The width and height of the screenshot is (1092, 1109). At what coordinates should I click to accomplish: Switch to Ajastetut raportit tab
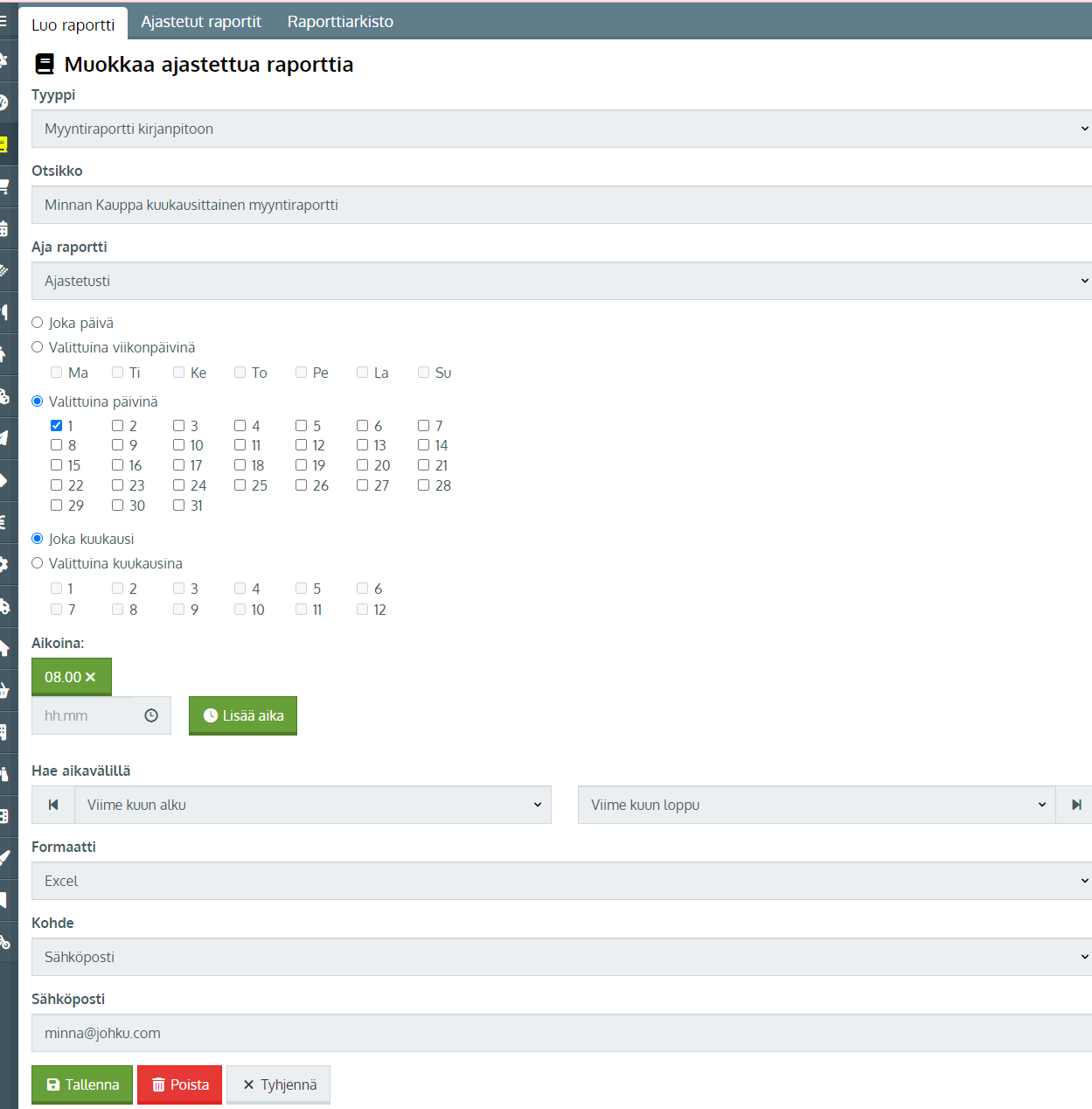(x=201, y=22)
